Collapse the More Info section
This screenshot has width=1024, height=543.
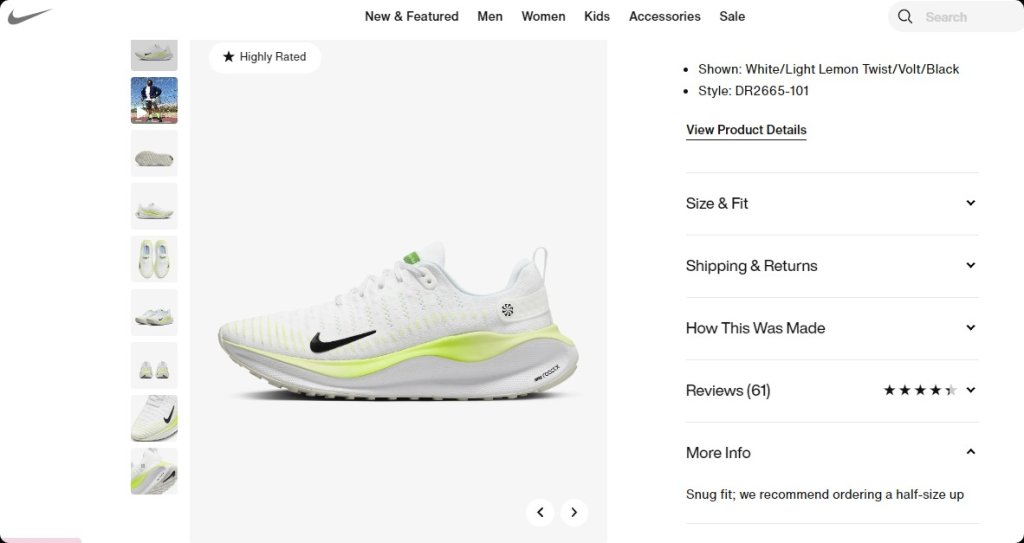[x=832, y=452]
